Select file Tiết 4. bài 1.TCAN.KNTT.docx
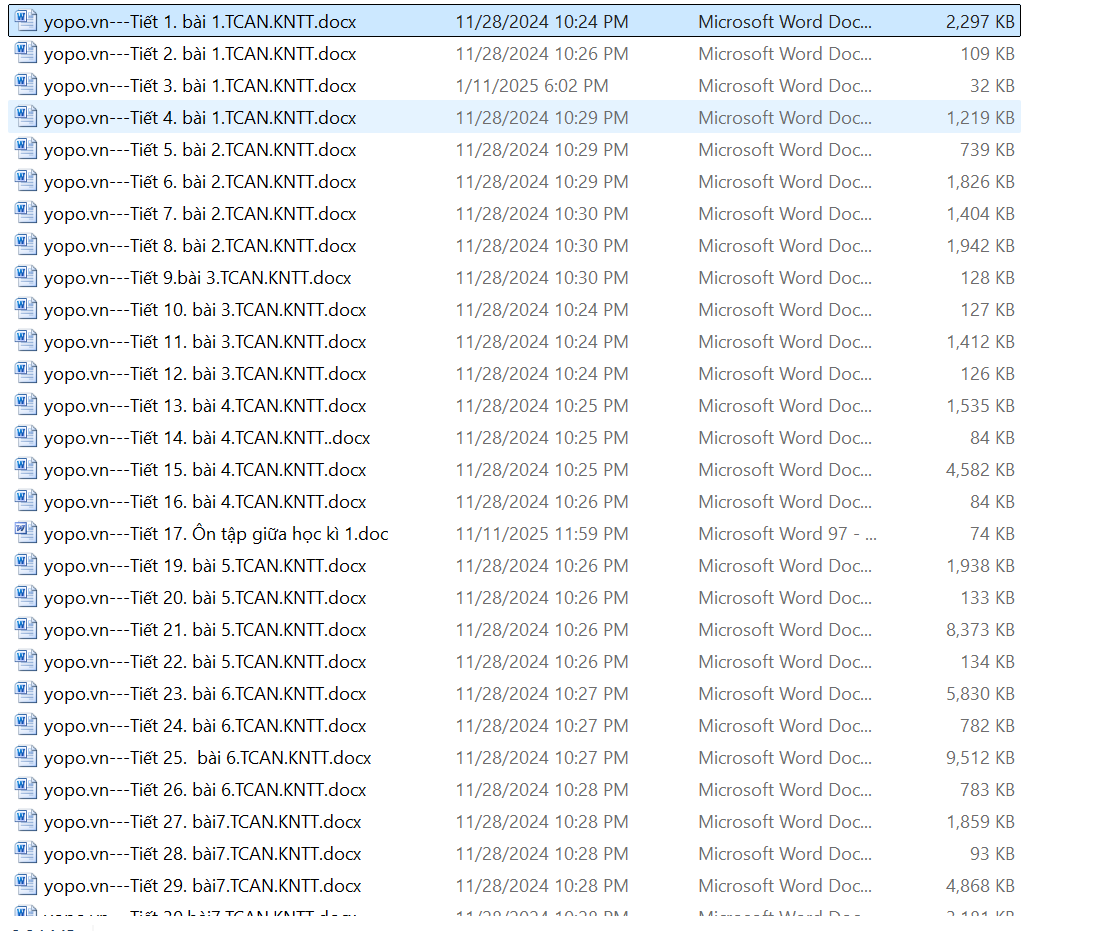Viewport: 1113px width, 931px height. [200, 118]
